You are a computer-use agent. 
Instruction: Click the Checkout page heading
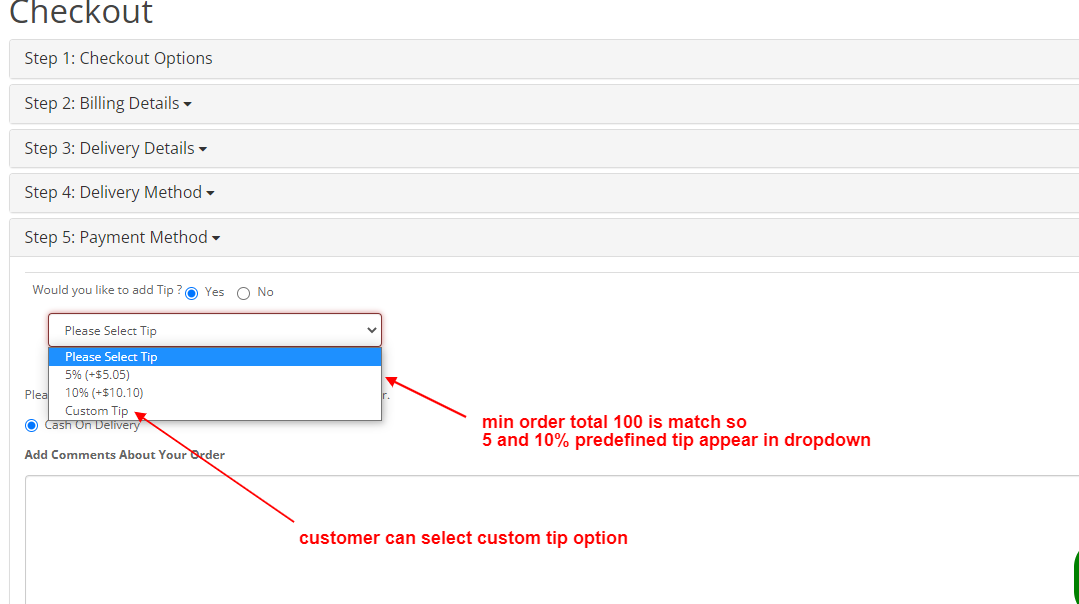[80, 14]
